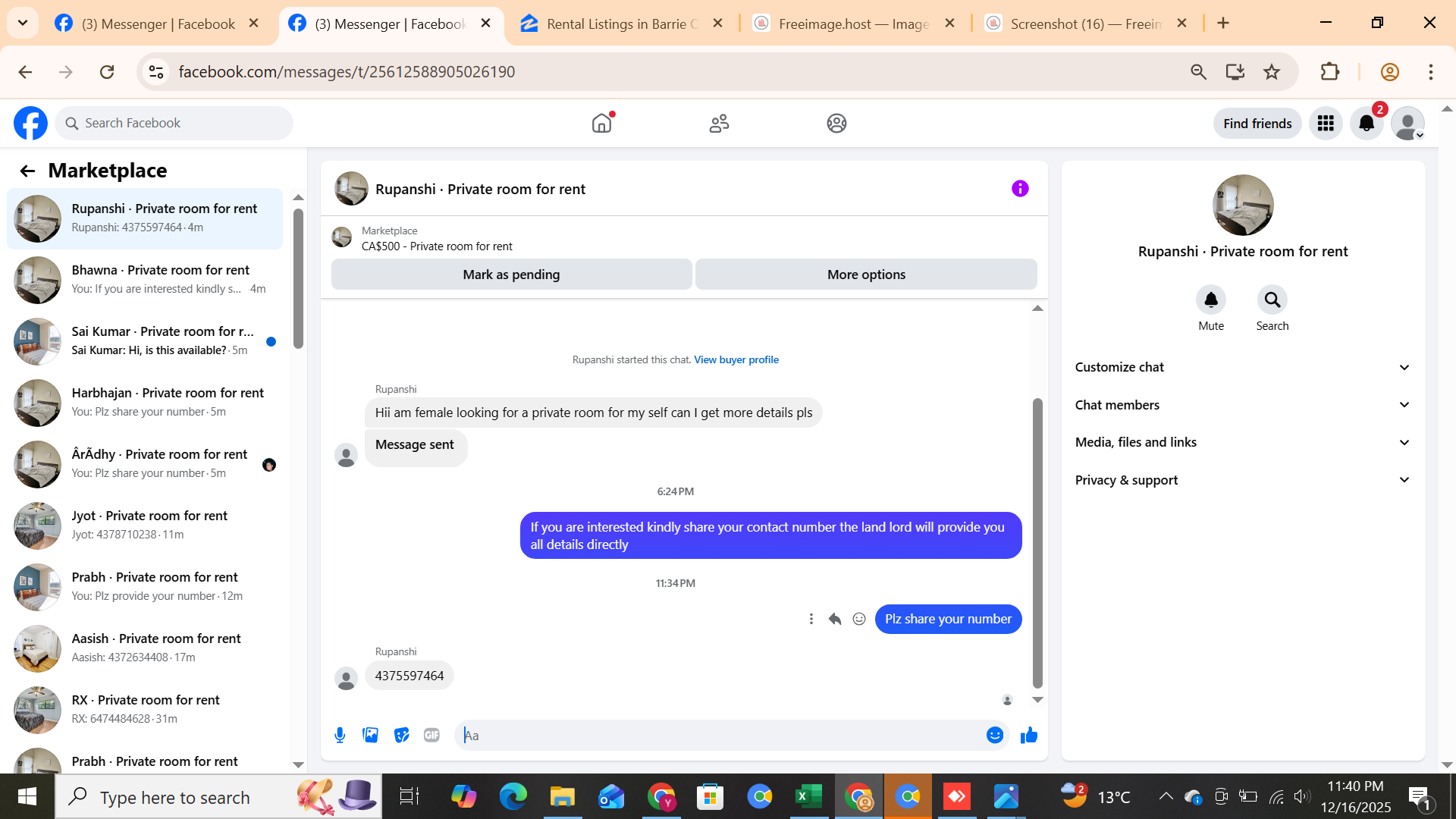Open the notifications bell

tap(1367, 123)
